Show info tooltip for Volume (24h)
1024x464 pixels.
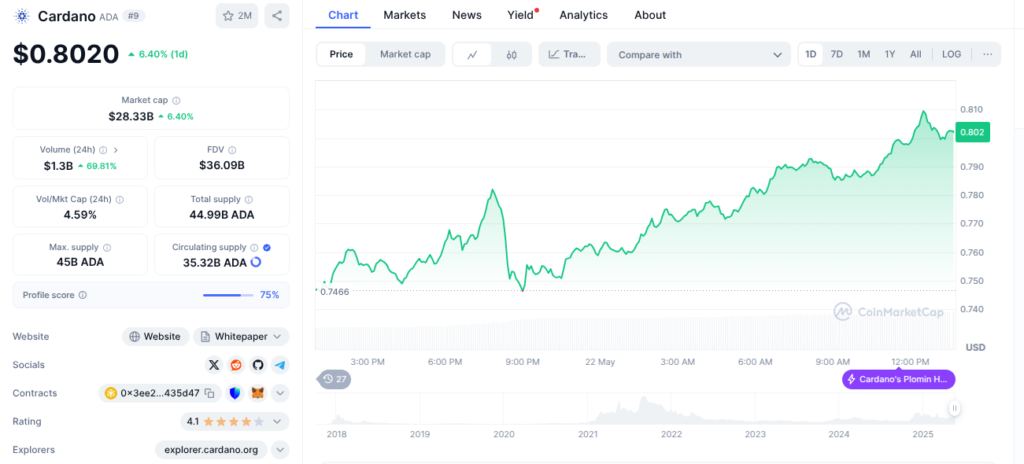(103, 150)
